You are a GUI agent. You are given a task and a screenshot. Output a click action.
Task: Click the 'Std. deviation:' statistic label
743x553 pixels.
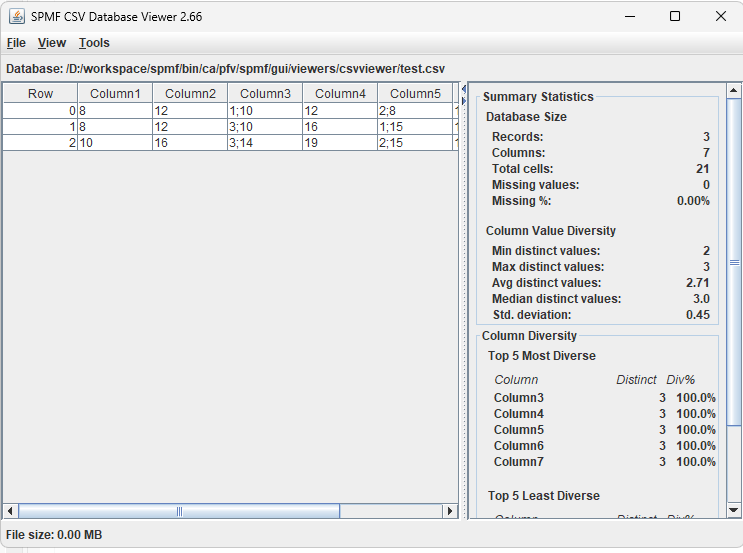[x=532, y=315]
